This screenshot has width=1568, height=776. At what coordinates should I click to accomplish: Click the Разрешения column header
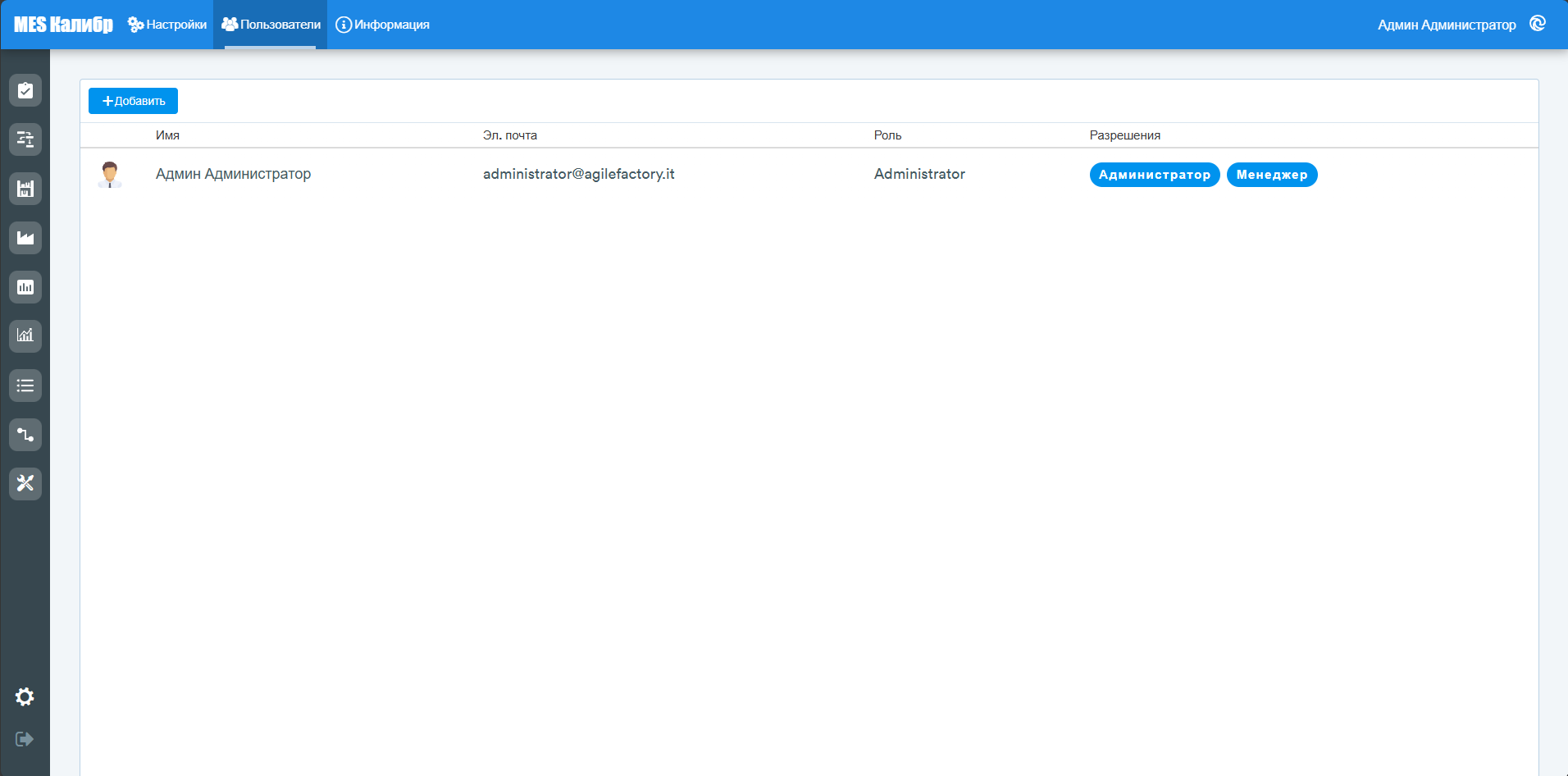(x=1125, y=135)
